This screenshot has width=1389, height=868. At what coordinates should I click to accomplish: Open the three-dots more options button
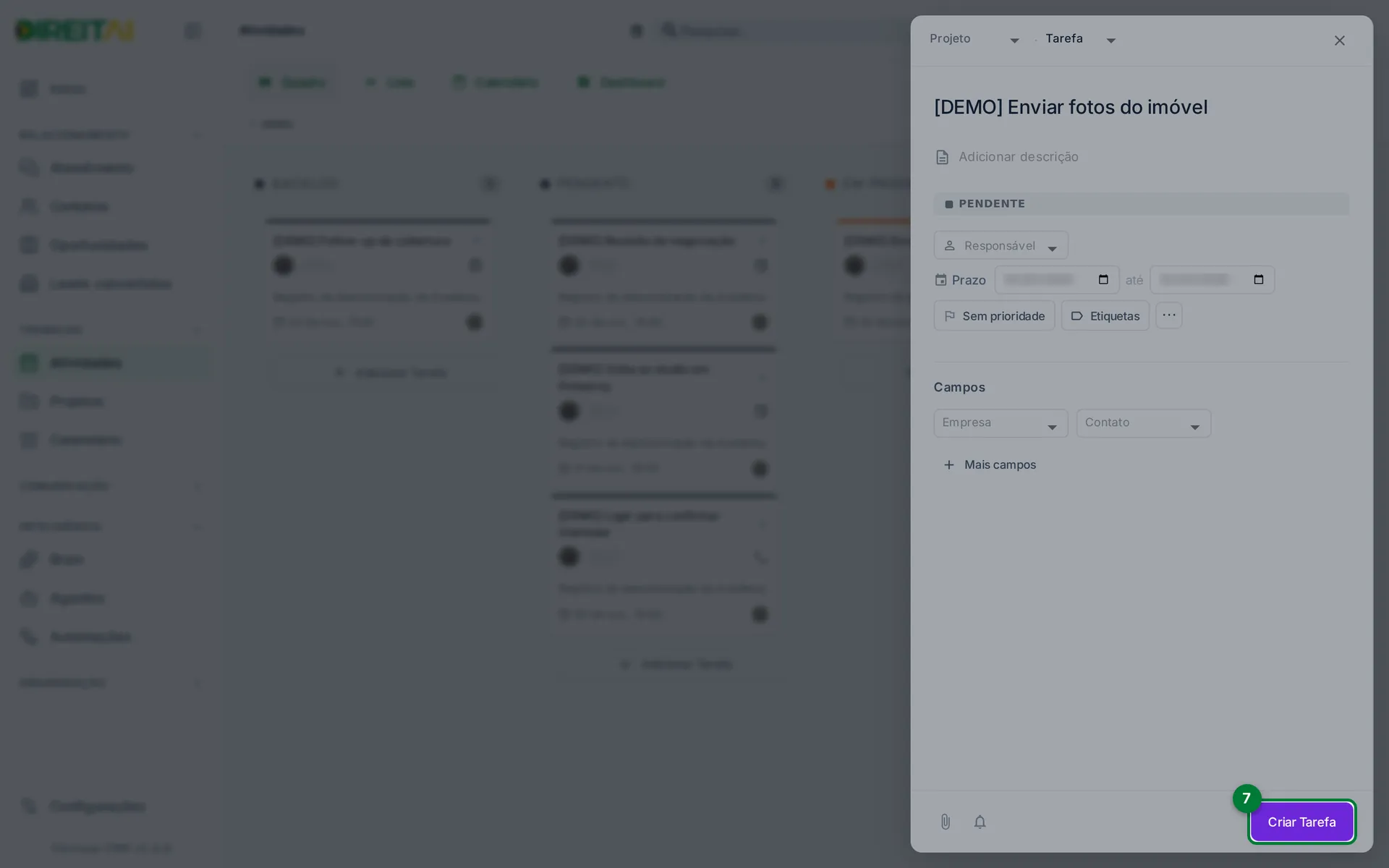click(1168, 315)
